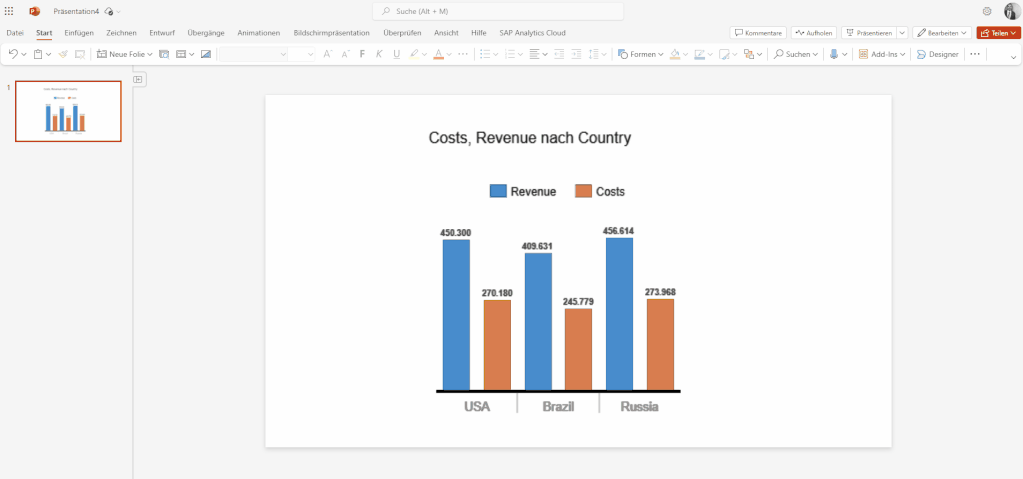
Task: Click the Teilen share button
Action: coord(998,33)
